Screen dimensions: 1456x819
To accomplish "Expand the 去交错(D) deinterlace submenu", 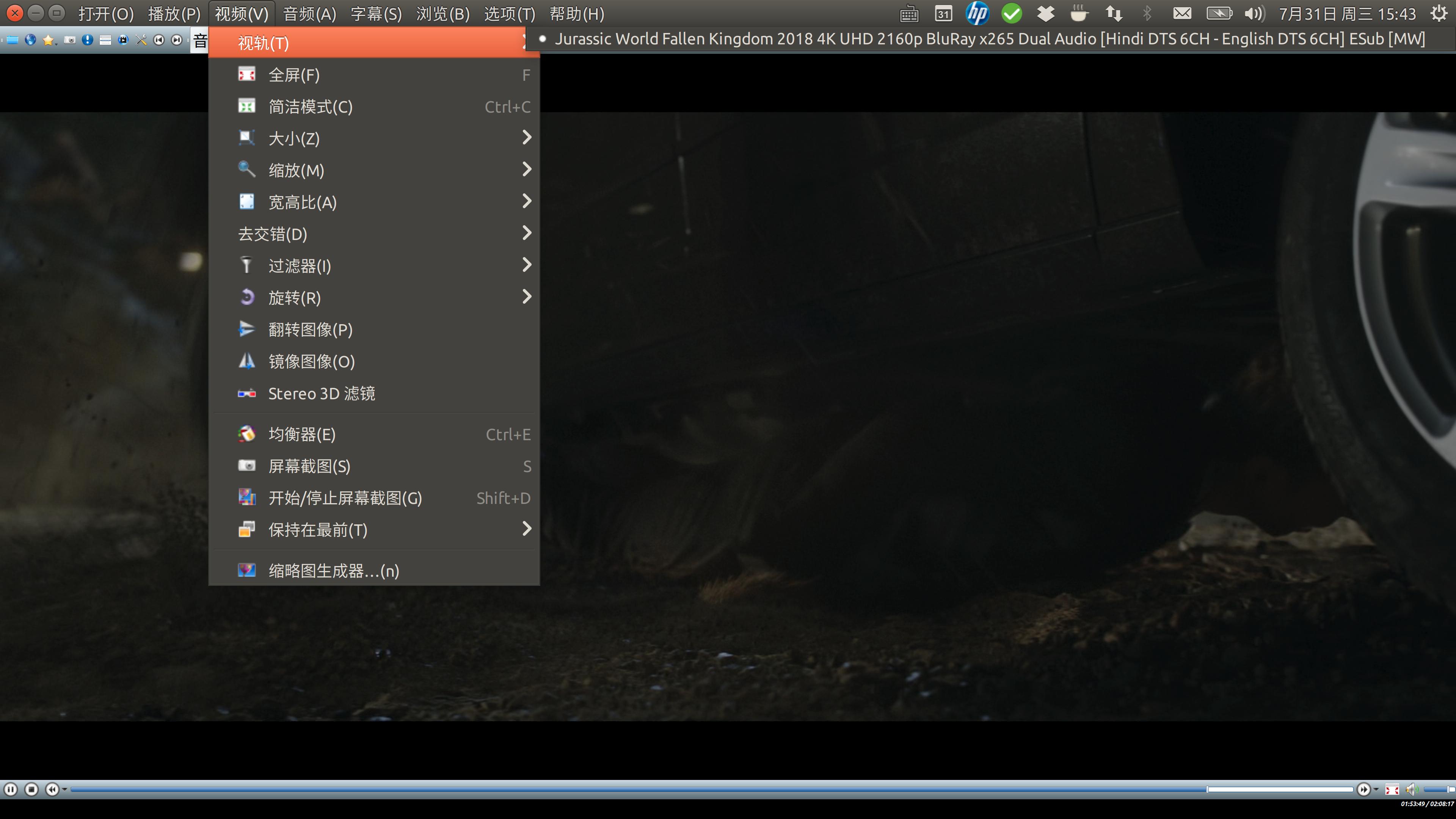I will [x=374, y=234].
